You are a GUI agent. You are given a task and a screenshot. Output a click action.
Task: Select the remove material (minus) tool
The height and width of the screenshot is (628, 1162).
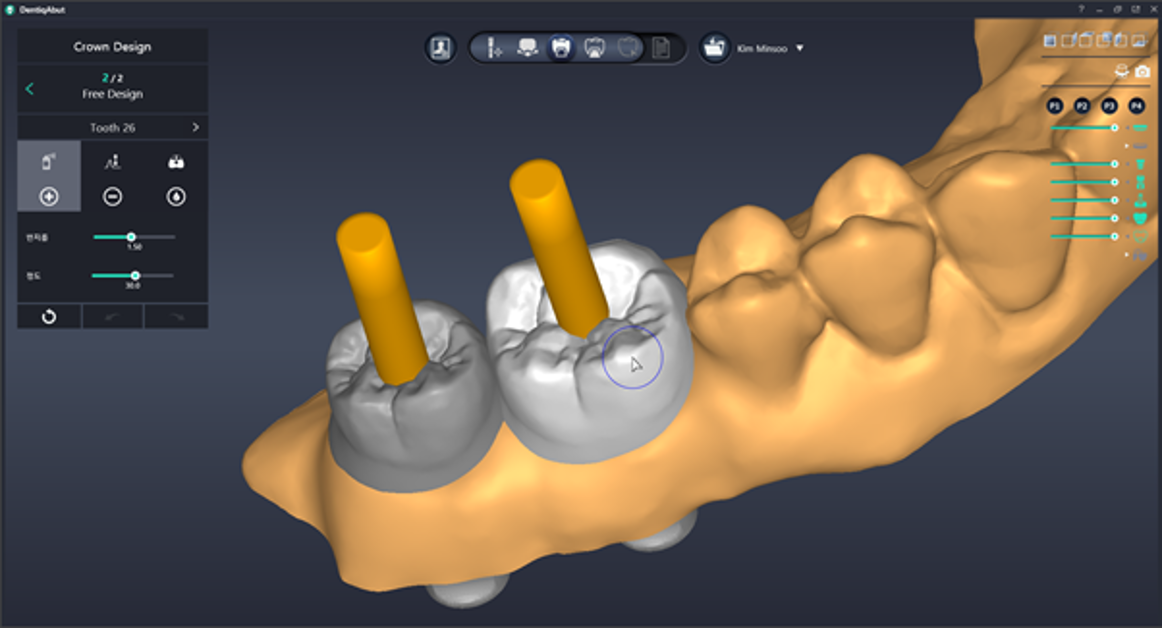coord(112,197)
